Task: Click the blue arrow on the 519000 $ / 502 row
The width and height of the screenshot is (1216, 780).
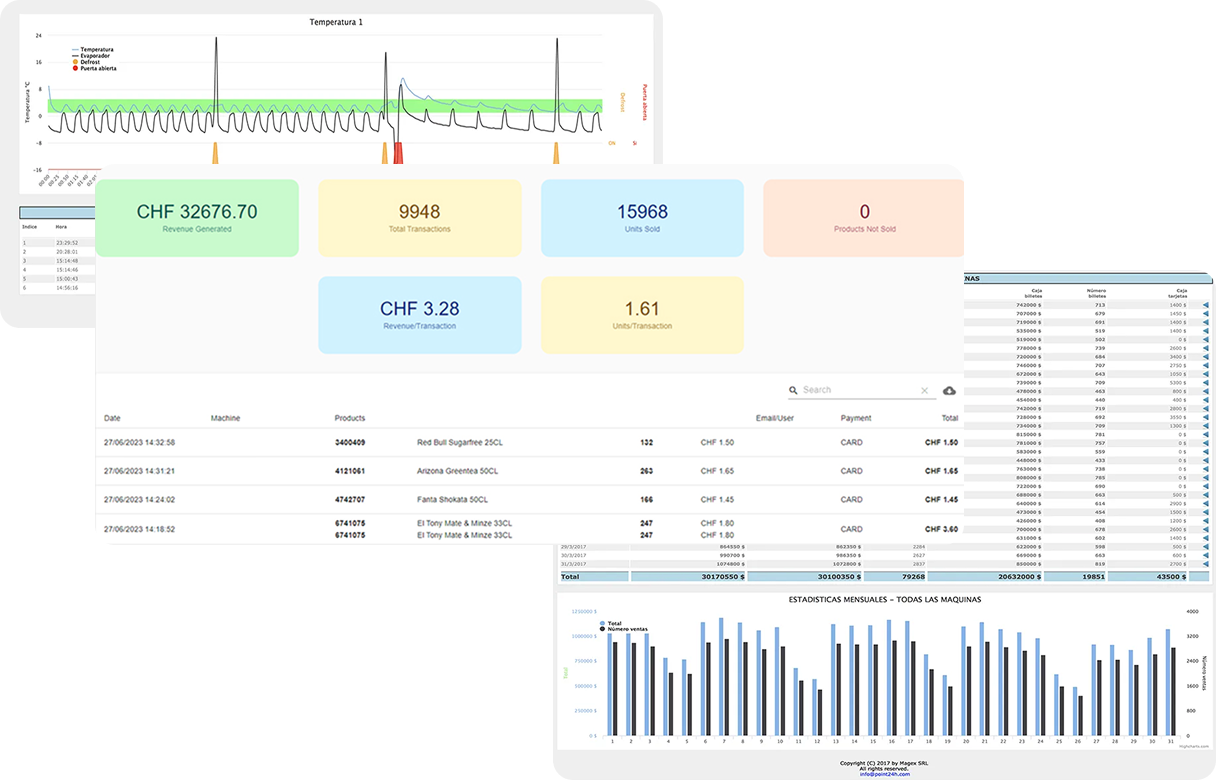Action: pyautogui.click(x=1205, y=339)
